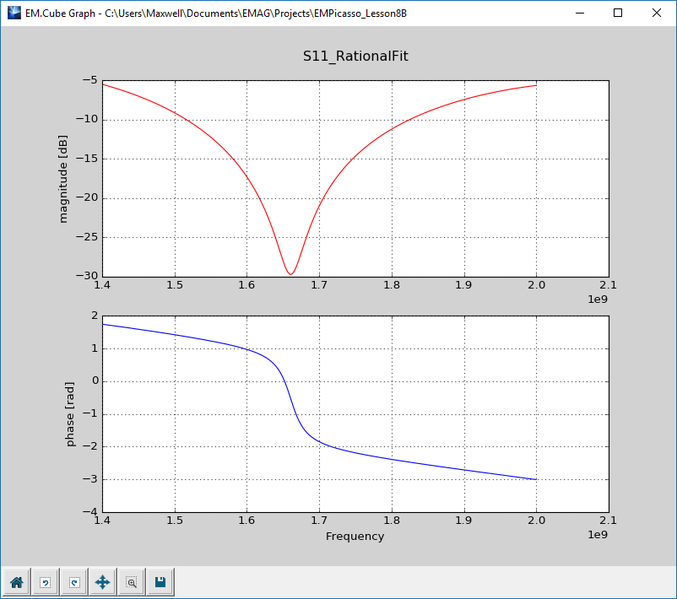Maximize the EM.Cube Graph window

[618, 13]
